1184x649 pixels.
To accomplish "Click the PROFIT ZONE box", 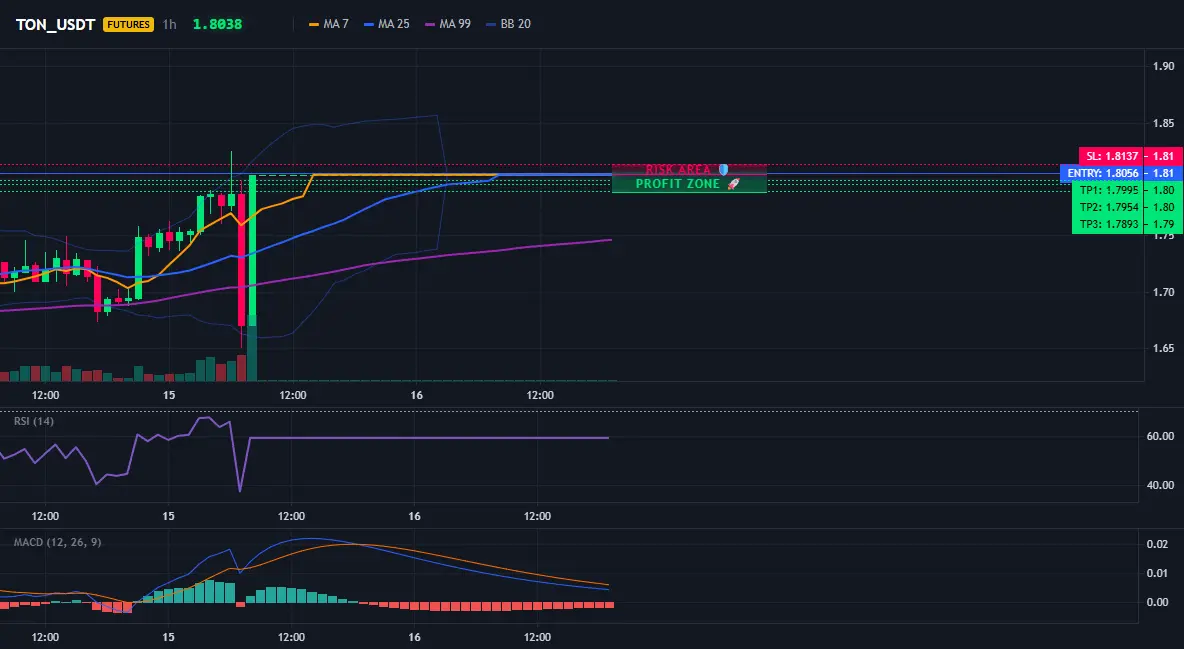I will [x=689, y=184].
